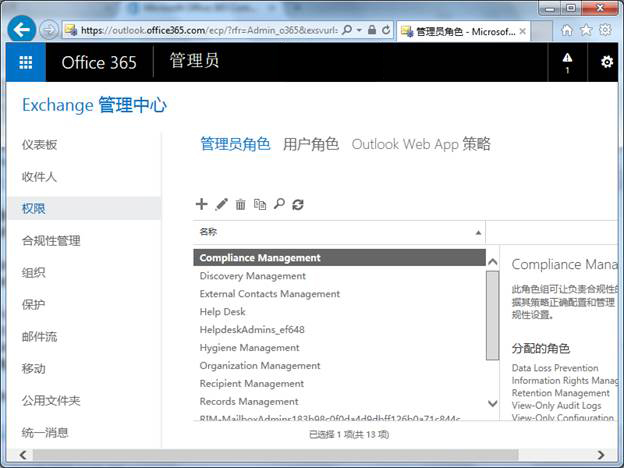Refresh the role group list
The width and height of the screenshot is (624, 468).
click(298, 204)
